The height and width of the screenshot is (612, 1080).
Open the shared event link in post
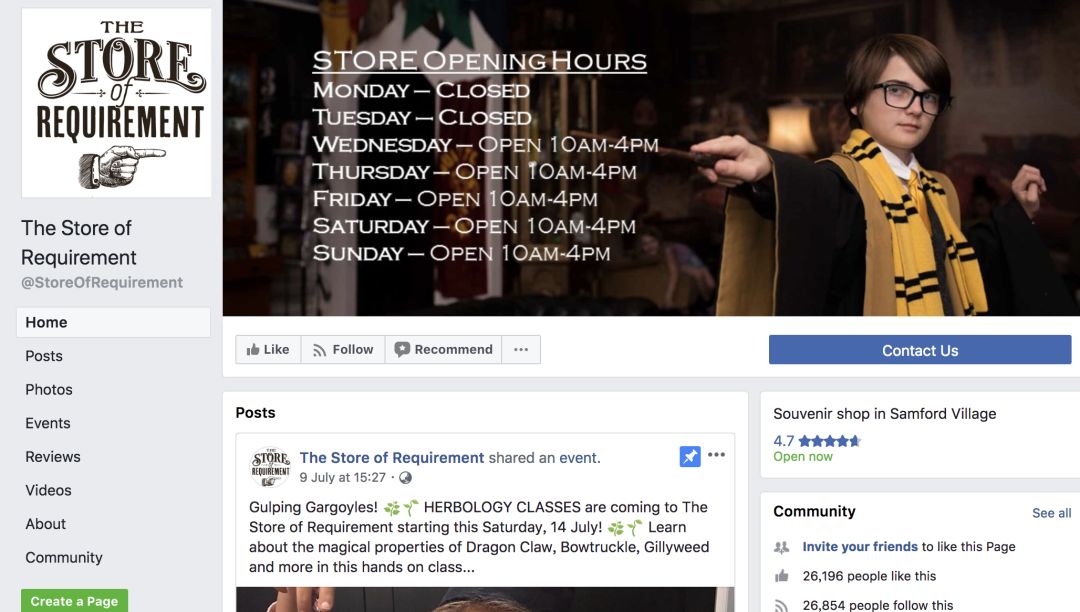(579, 458)
